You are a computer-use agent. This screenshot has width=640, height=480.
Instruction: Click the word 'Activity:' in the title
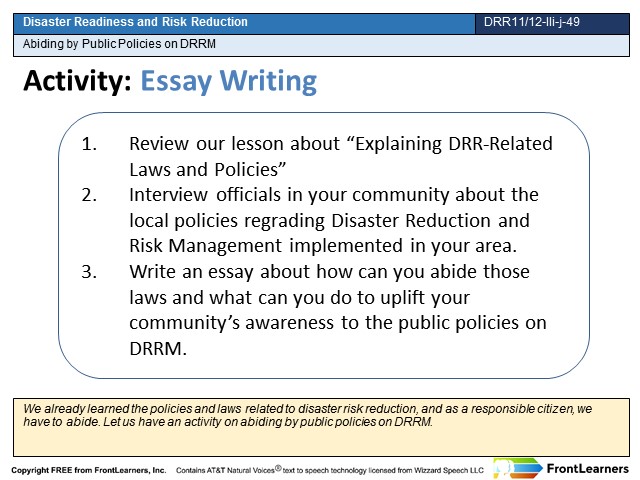coord(78,80)
